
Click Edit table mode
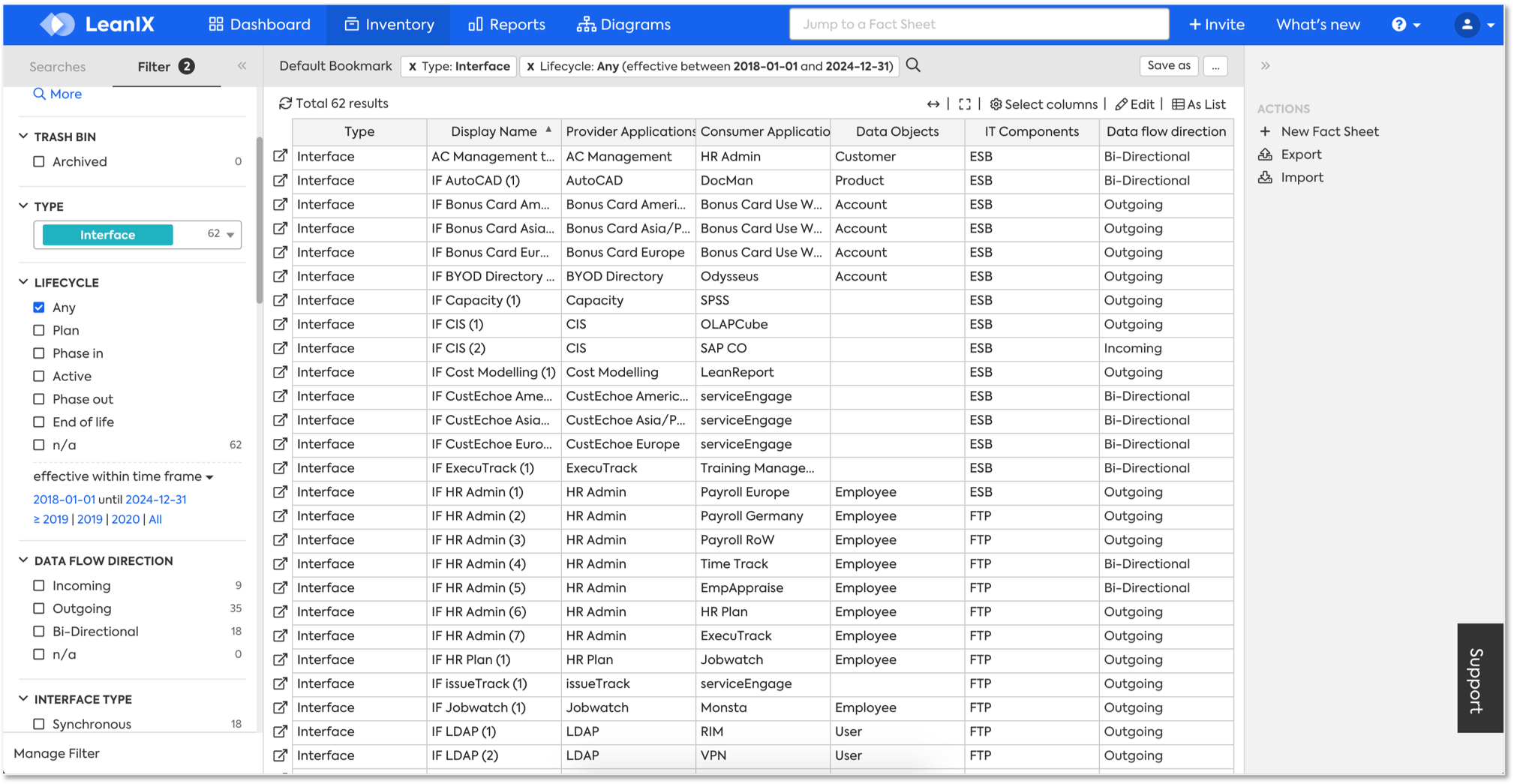1134,104
